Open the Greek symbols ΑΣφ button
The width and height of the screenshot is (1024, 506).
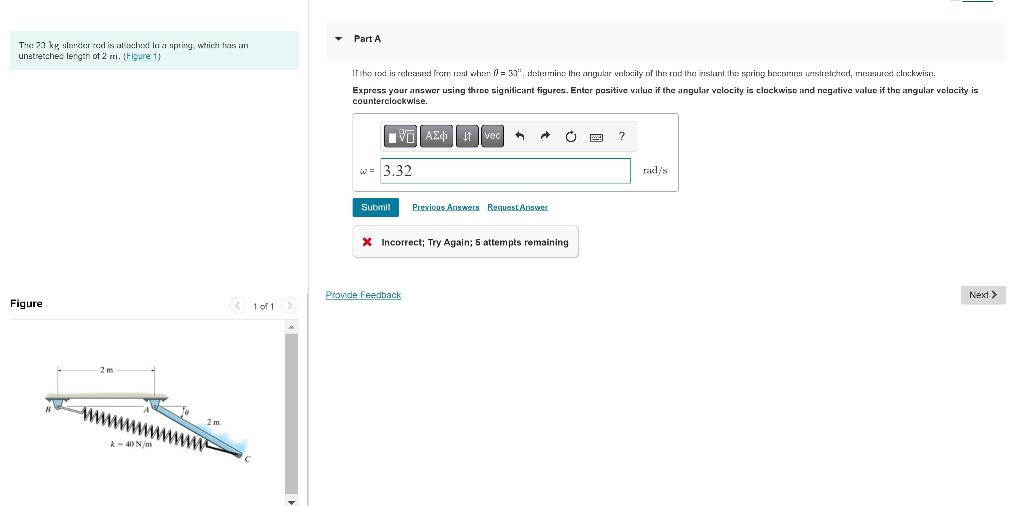pyautogui.click(x=436, y=136)
